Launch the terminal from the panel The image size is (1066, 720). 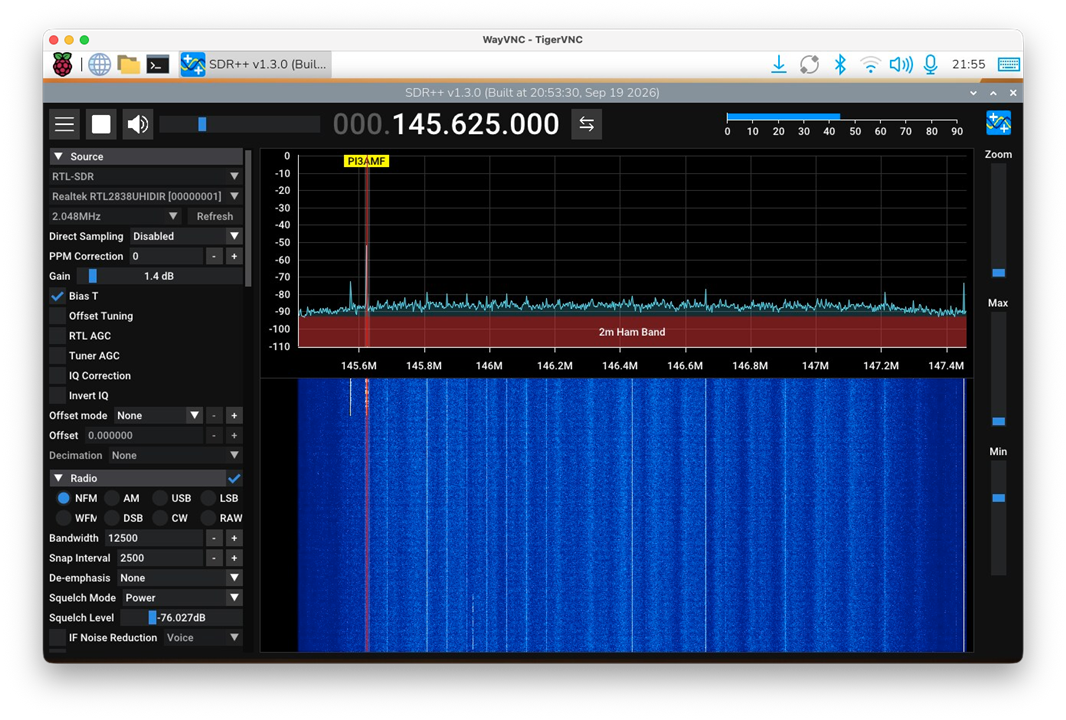158,65
